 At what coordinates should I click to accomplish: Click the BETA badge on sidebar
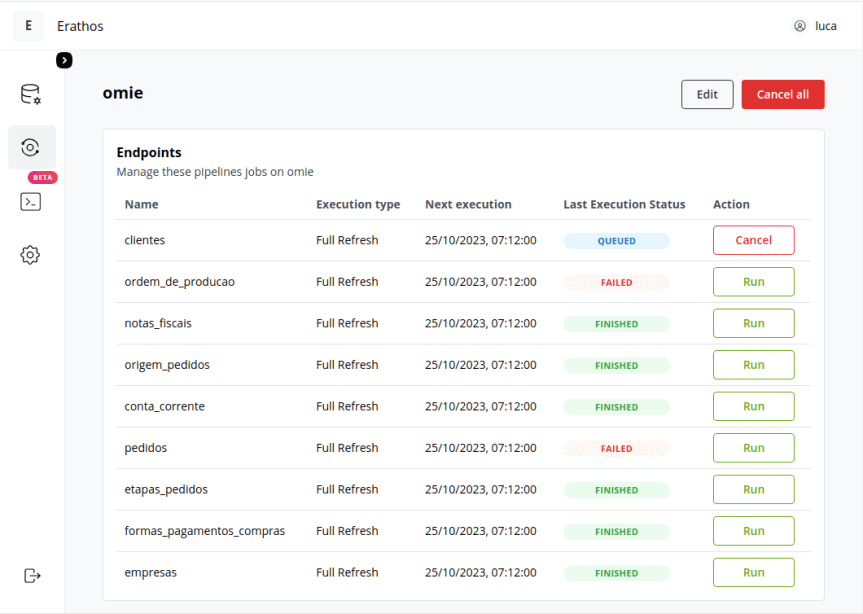tap(42, 177)
